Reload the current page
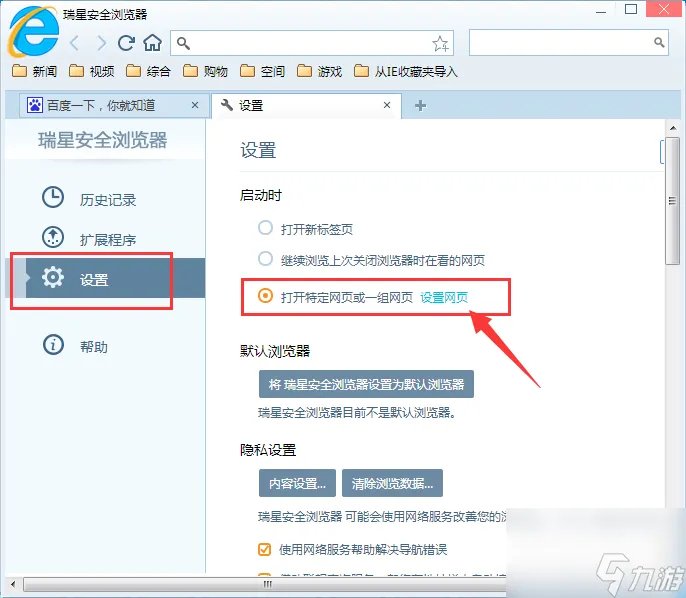686x598 pixels. [x=126, y=43]
